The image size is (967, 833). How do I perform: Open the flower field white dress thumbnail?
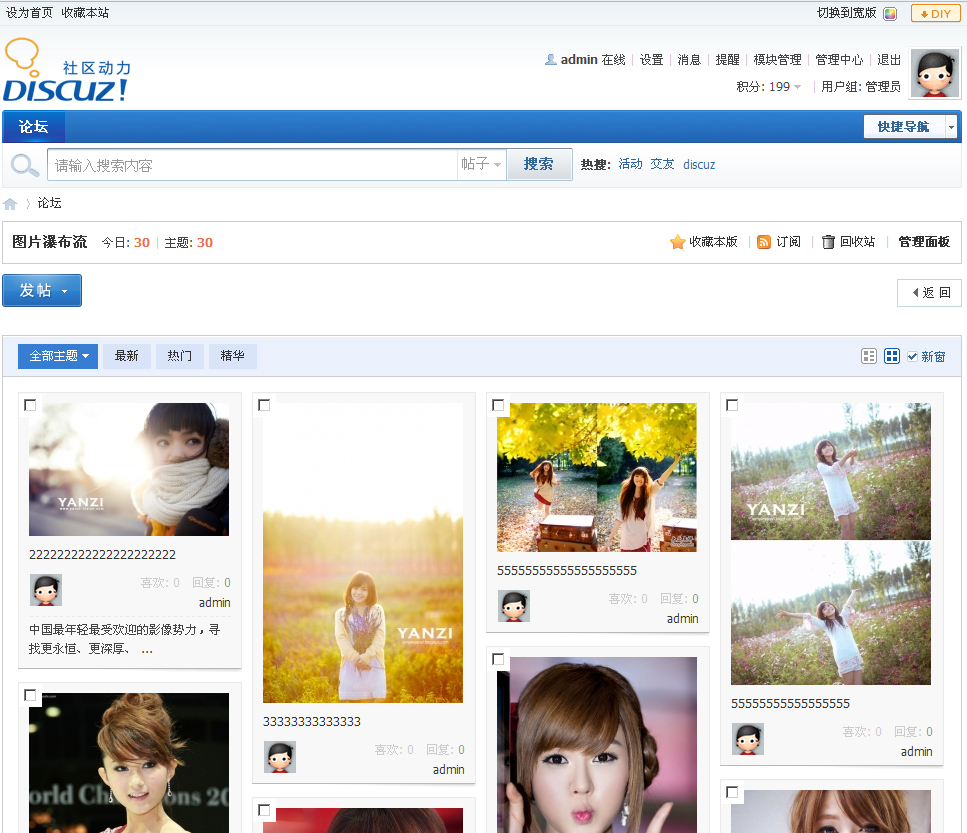[x=831, y=544]
